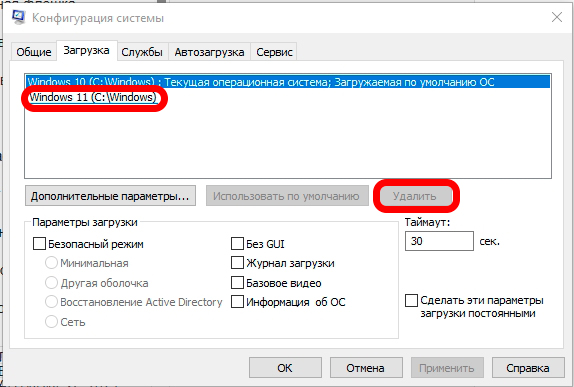Select the Windows 10 boot entry
The image size is (574, 387).
pos(288,82)
